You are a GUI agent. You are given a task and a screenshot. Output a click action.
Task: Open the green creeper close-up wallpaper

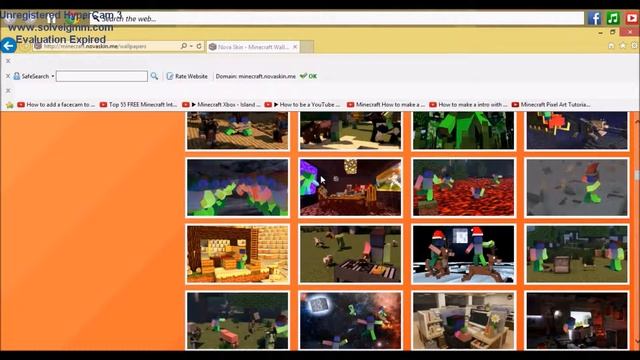[463, 131]
